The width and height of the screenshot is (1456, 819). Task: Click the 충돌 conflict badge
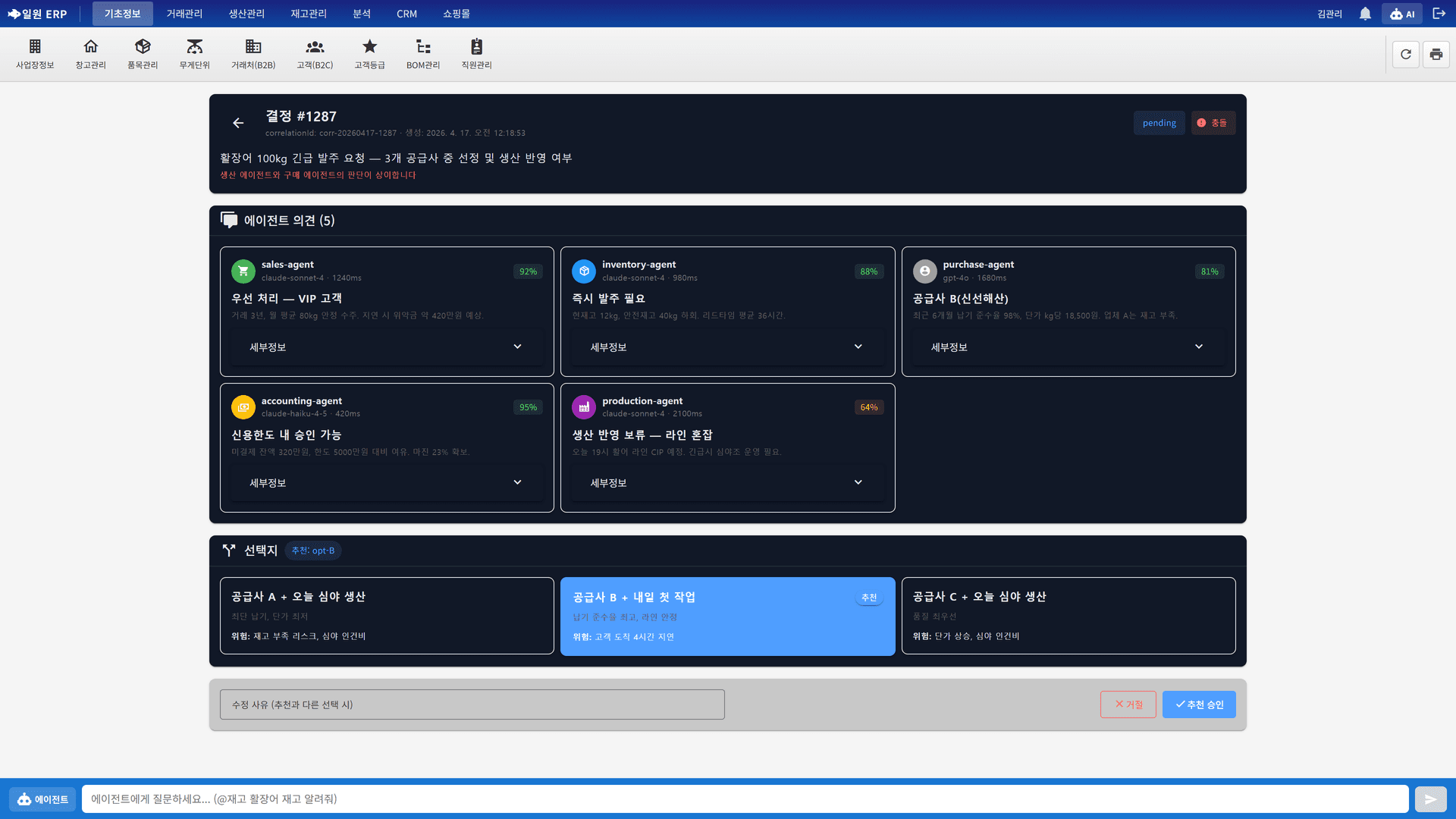click(1213, 123)
